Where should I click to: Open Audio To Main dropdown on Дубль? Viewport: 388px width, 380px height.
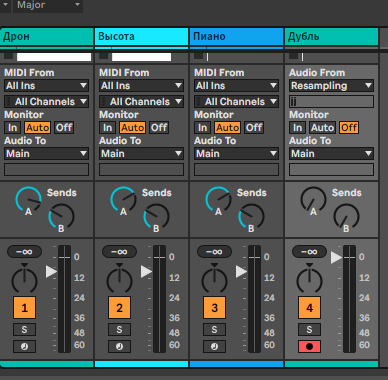331,154
